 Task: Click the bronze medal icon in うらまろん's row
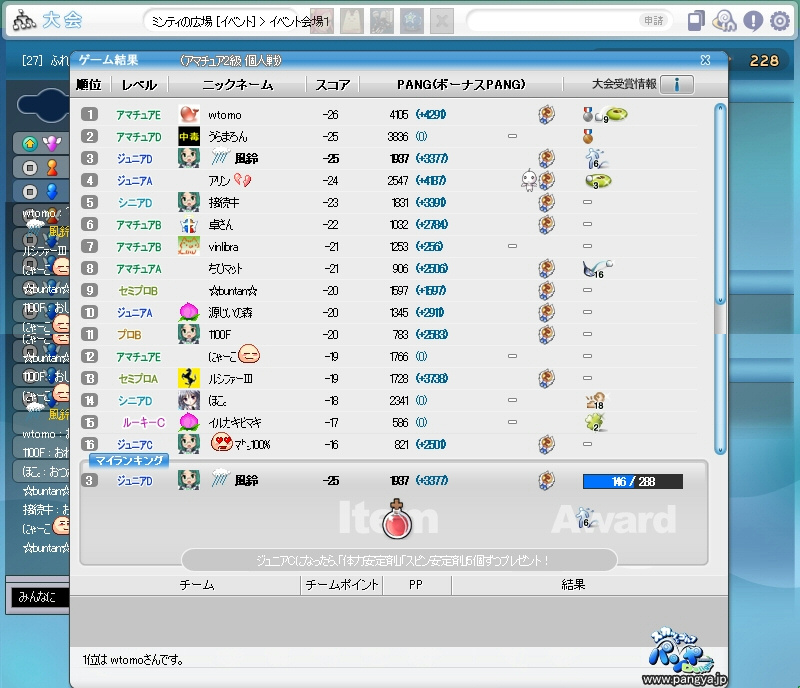589,137
